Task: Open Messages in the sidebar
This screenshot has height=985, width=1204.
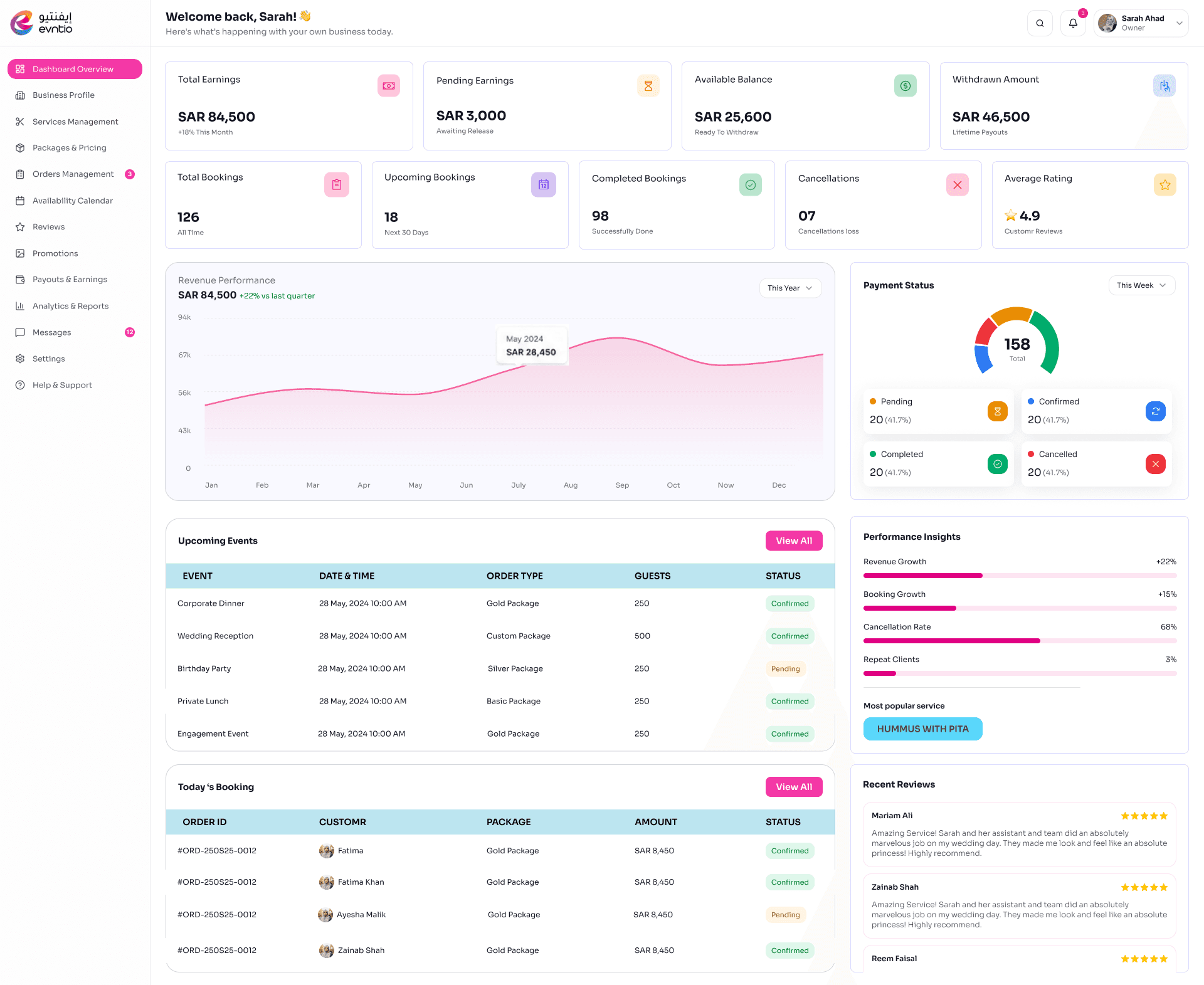Action: coord(75,332)
